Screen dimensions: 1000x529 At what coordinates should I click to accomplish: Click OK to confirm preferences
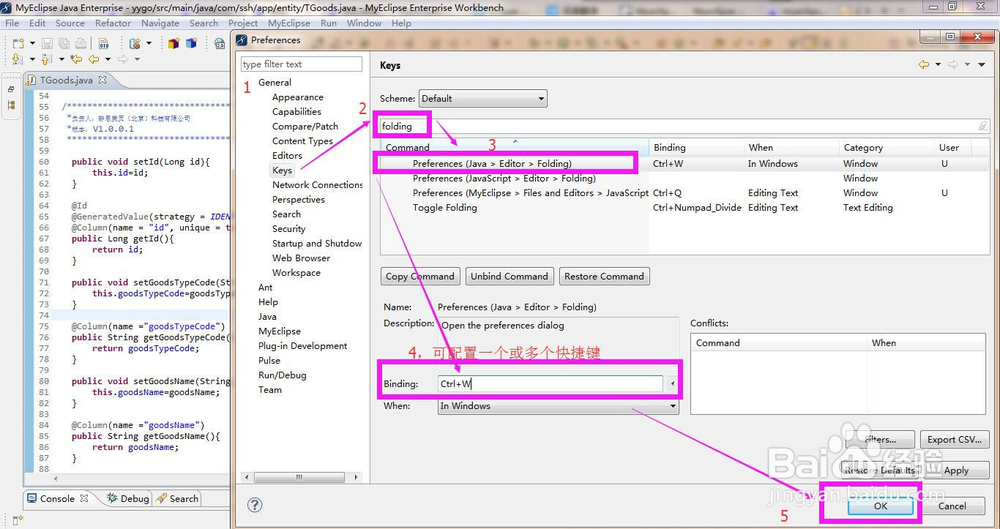click(x=881, y=506)
